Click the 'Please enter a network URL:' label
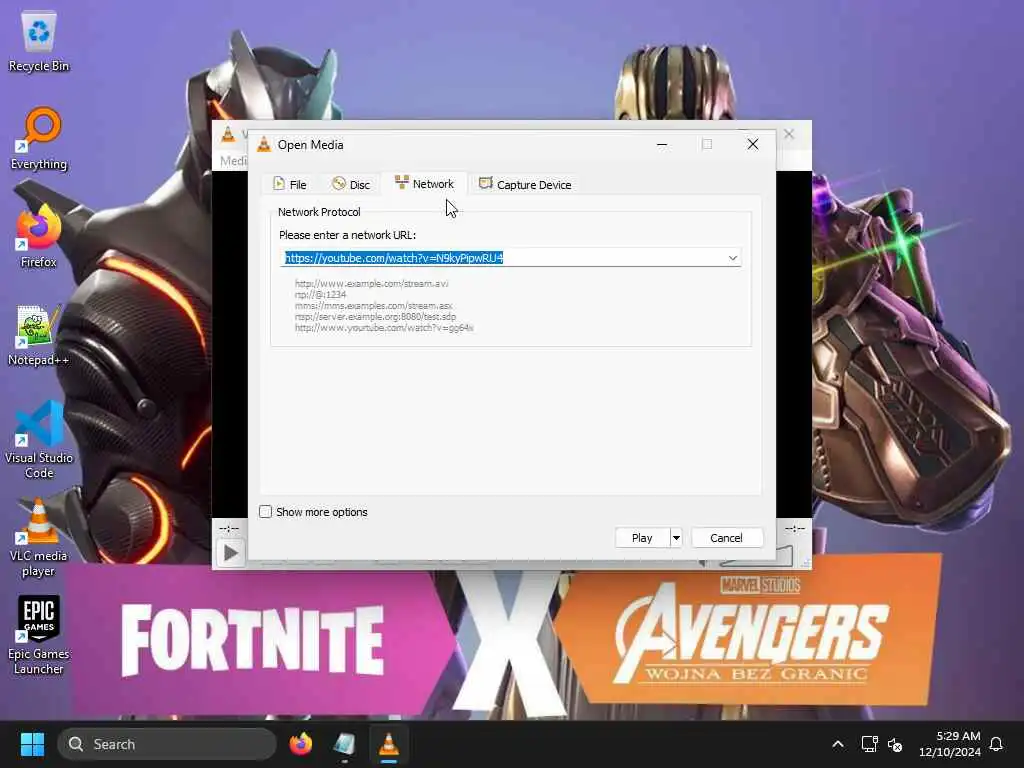The height and width of the screenshot is (768, 1024). [347, 235]
